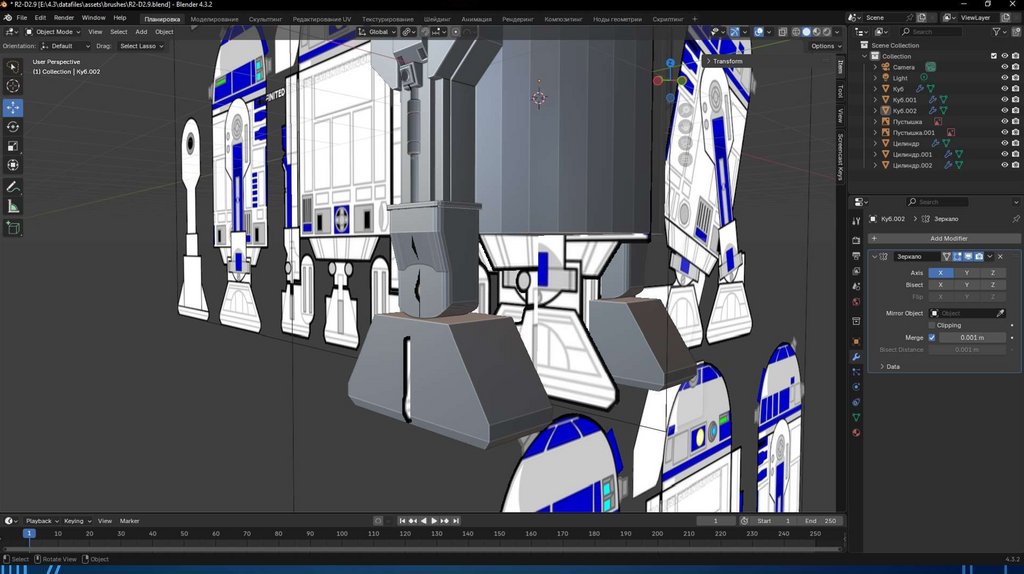Open the Select Lasso drag dropdown
Viewport: 1024px width, 574px height.
[140, 46]
